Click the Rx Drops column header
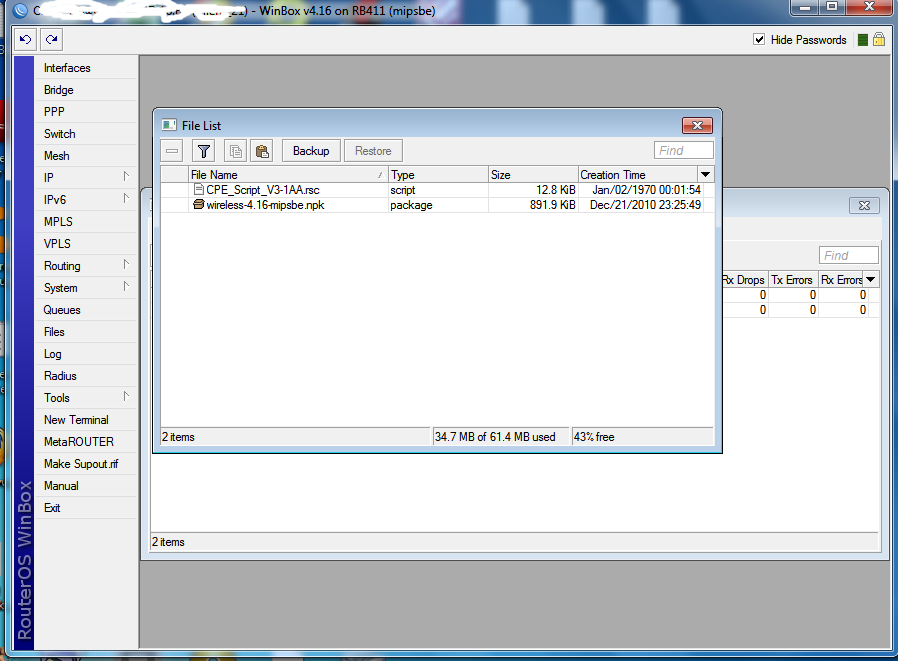 tap(745, 280)
